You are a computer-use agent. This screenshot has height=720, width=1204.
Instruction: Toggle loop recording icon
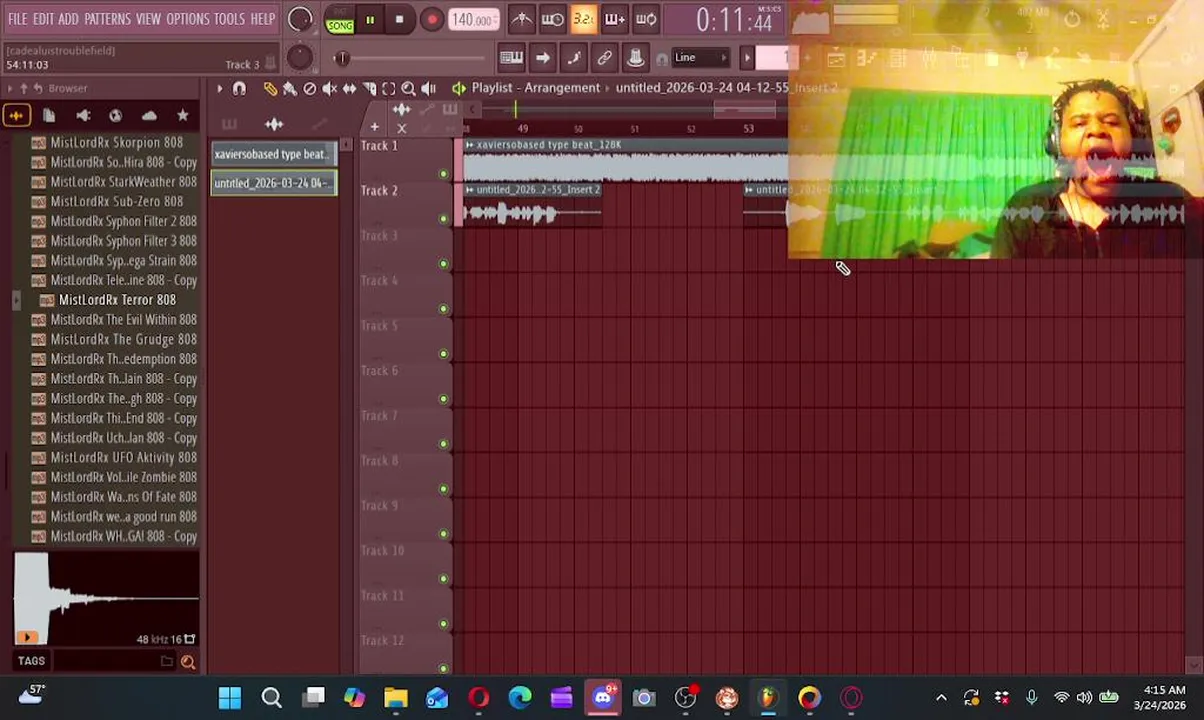(x=646, y=19)
